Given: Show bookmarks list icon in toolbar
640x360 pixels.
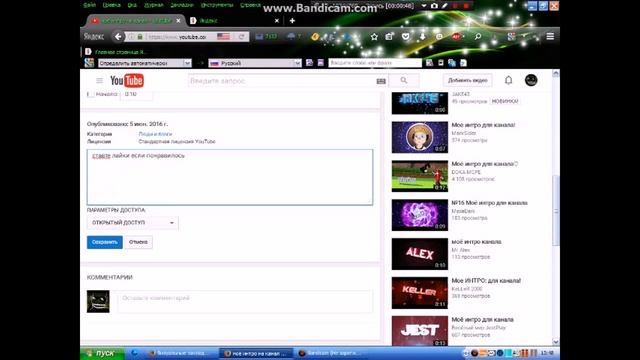Looking at the screenshot, I should pyautogui.click(x=389, y=37).
